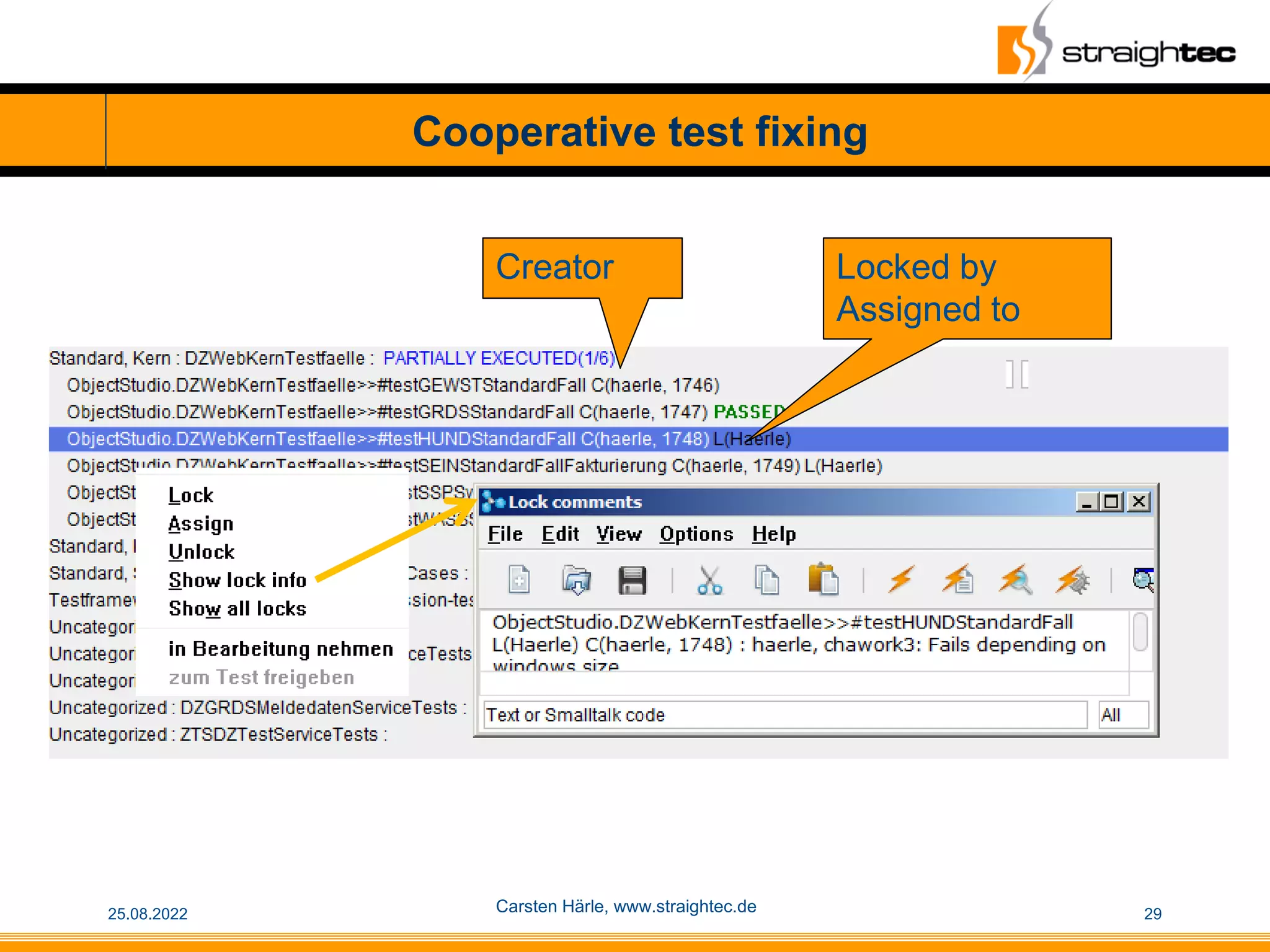Open the Edit menu in Lock comments
1270x952 pixels.
point(560,534)
